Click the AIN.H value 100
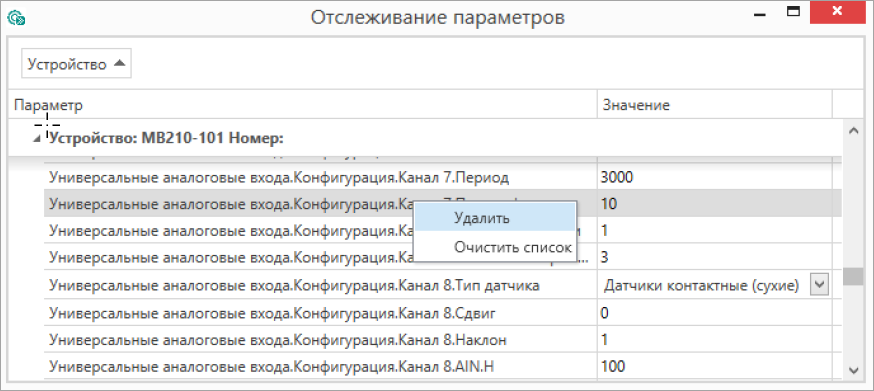 613,366
